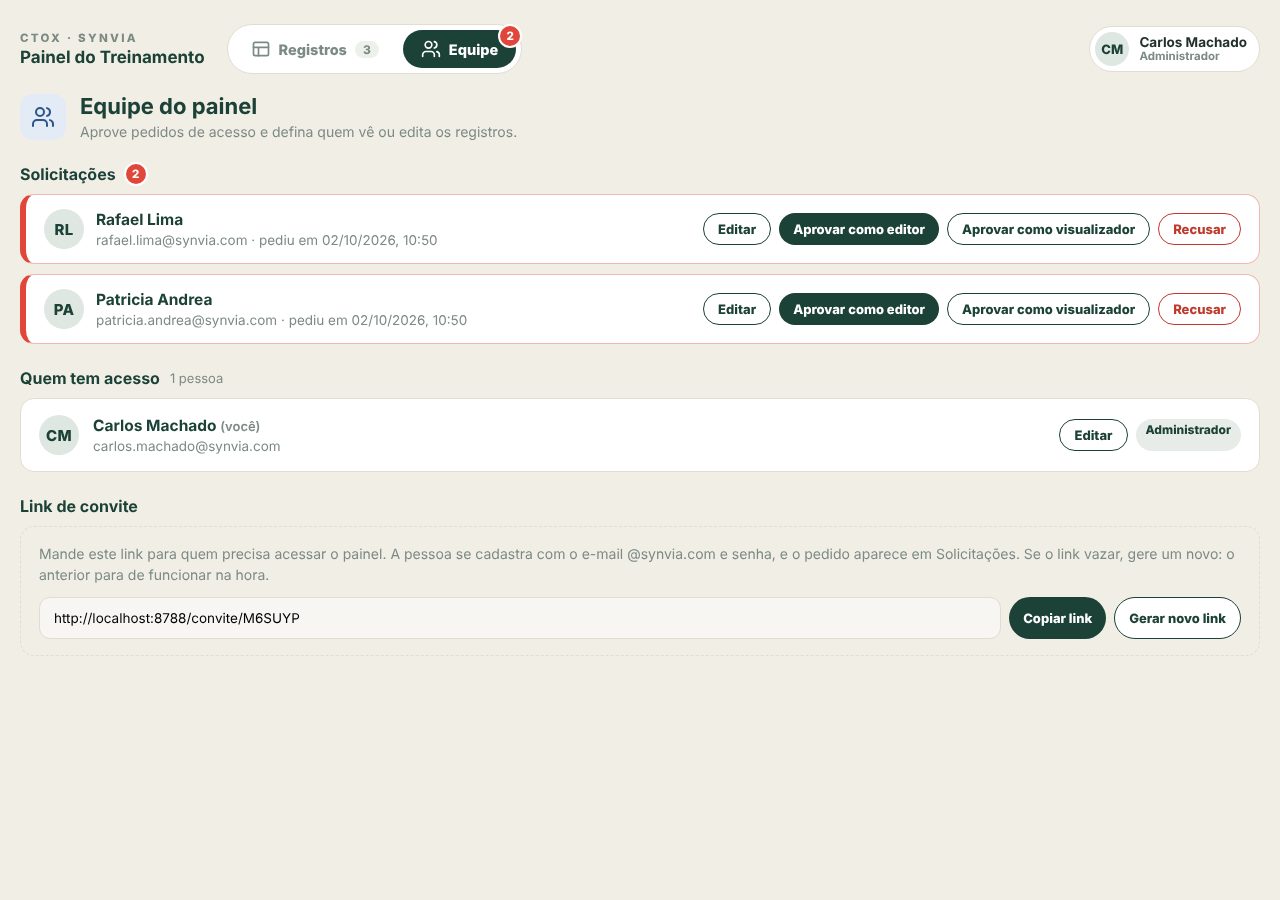This screenshot has height=900, width=1280.
Task: Click the Solicitações red count badge
Action: pyautogui.click(x=136, y=174)
